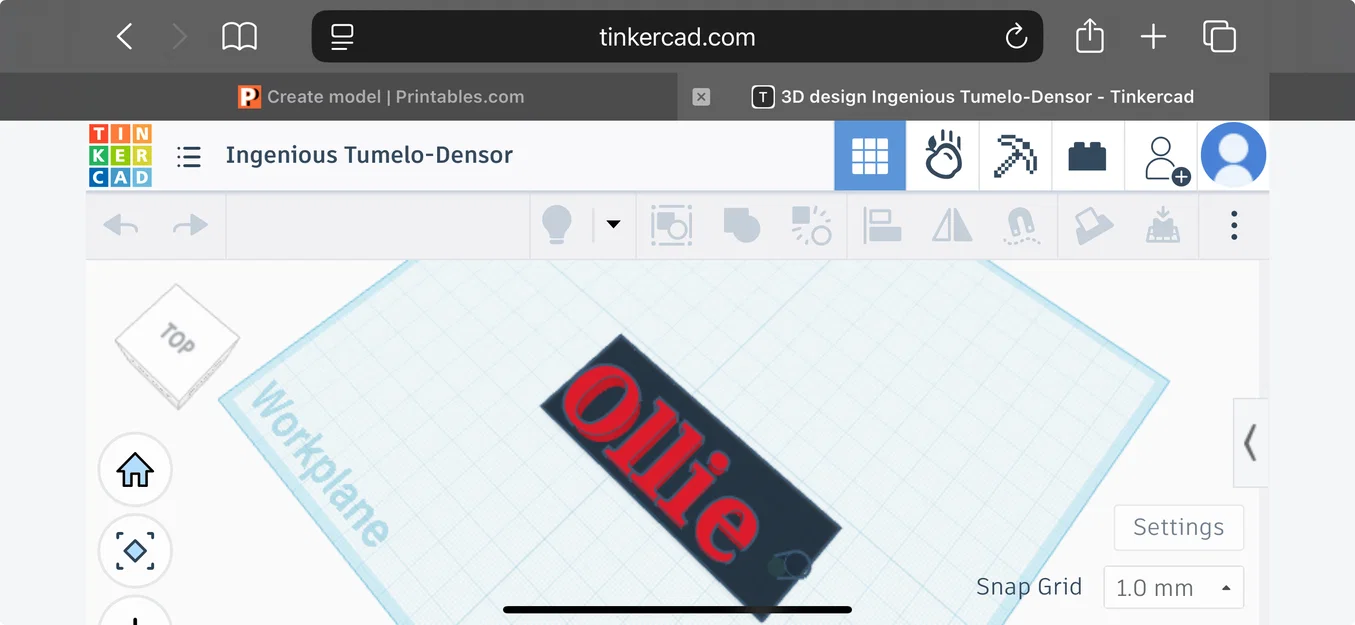Open the three-dot more options menu
Viewport: 1355px width, 625px height.
(1234, 225)
